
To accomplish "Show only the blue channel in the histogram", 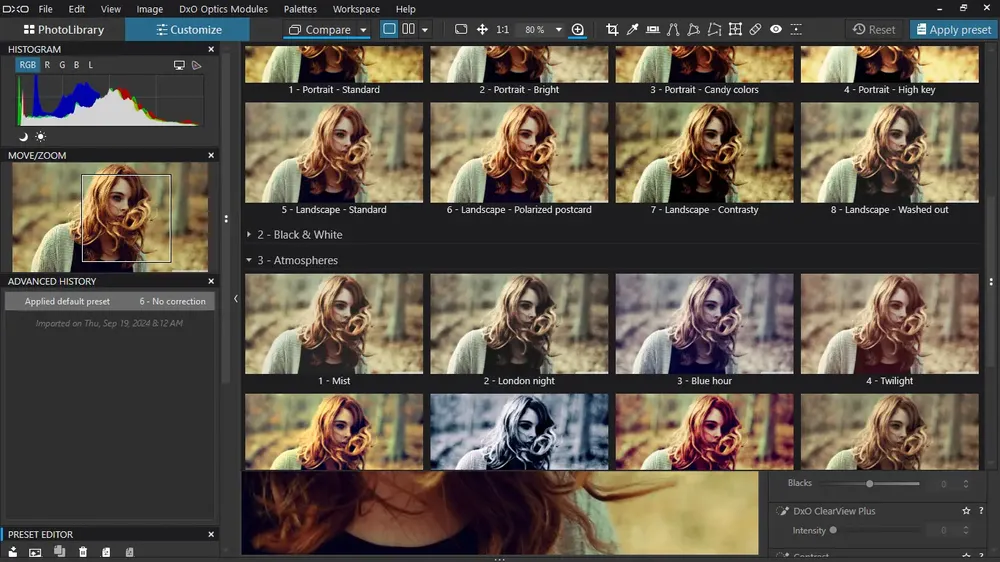I will (77, 65).
